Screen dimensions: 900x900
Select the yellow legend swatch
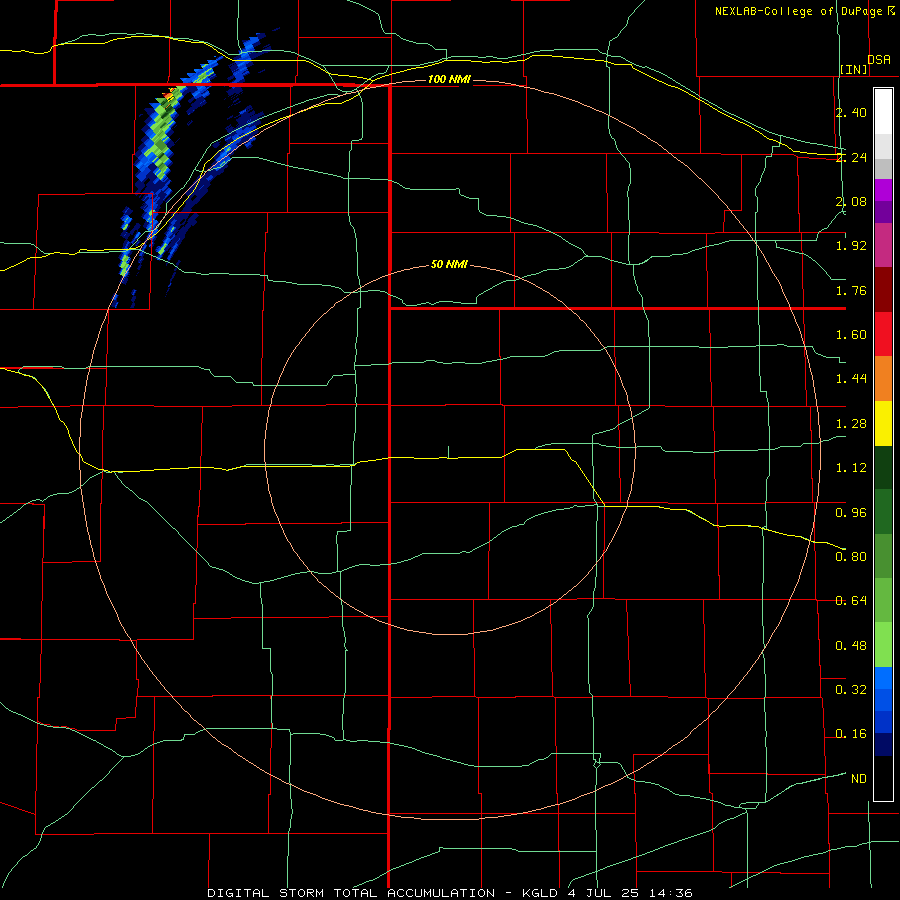pos(883,423)
